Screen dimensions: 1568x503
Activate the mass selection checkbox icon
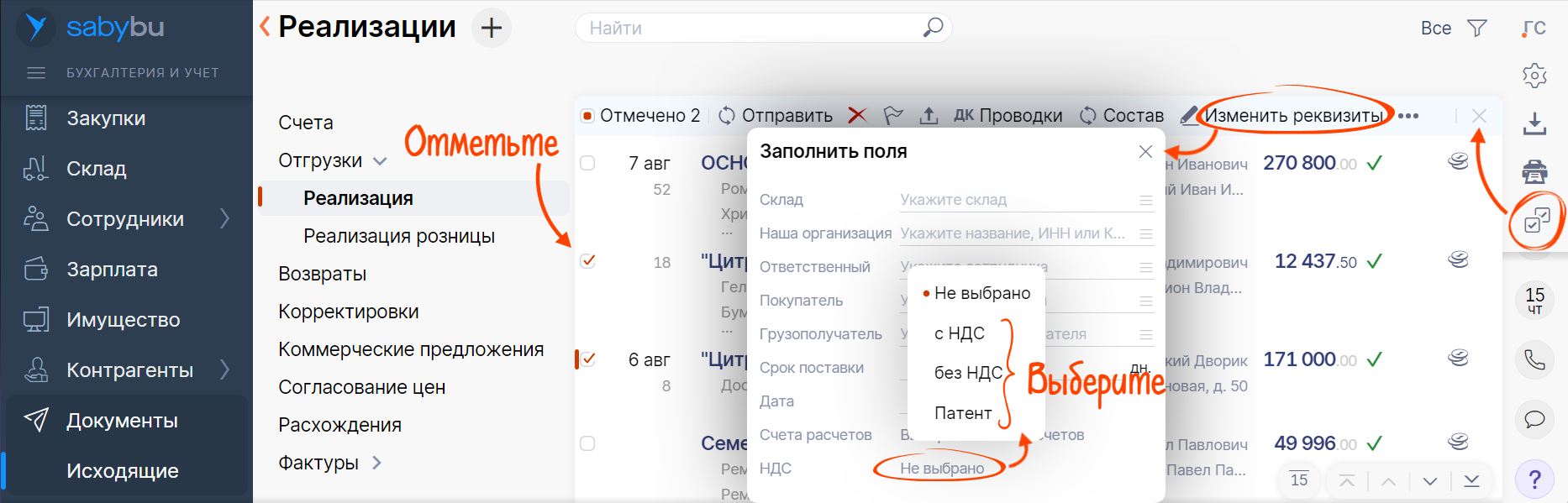(x=1536, y=221)
